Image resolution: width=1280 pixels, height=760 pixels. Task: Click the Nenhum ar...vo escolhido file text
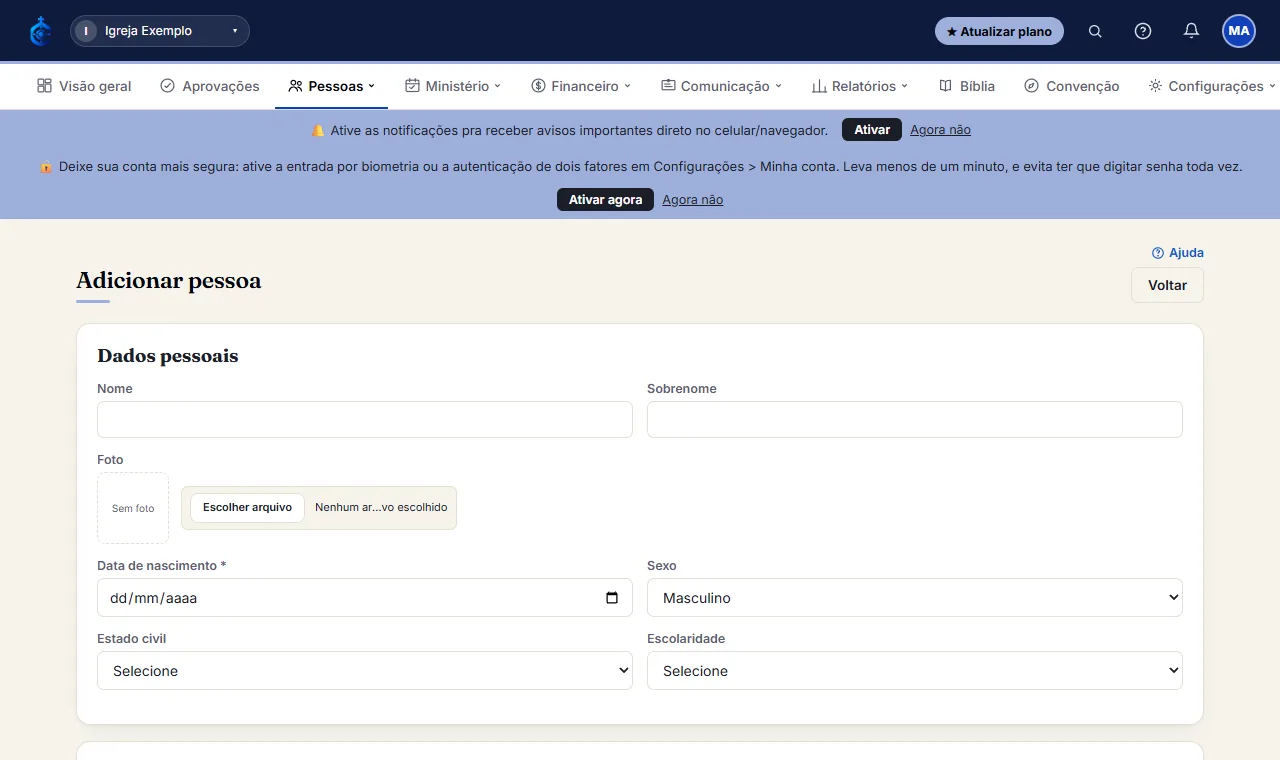tap(381, 508)
